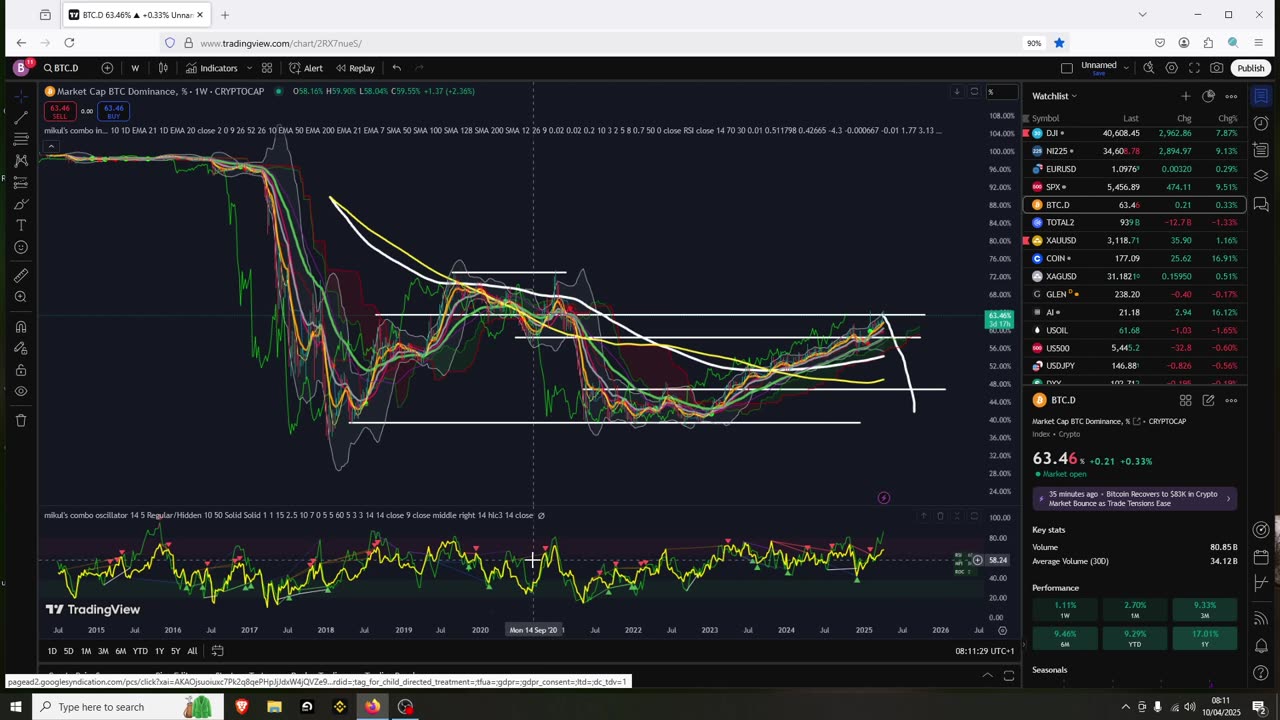
Task: Open chart settings hexagon icon
Action: tap(1171, 68)
